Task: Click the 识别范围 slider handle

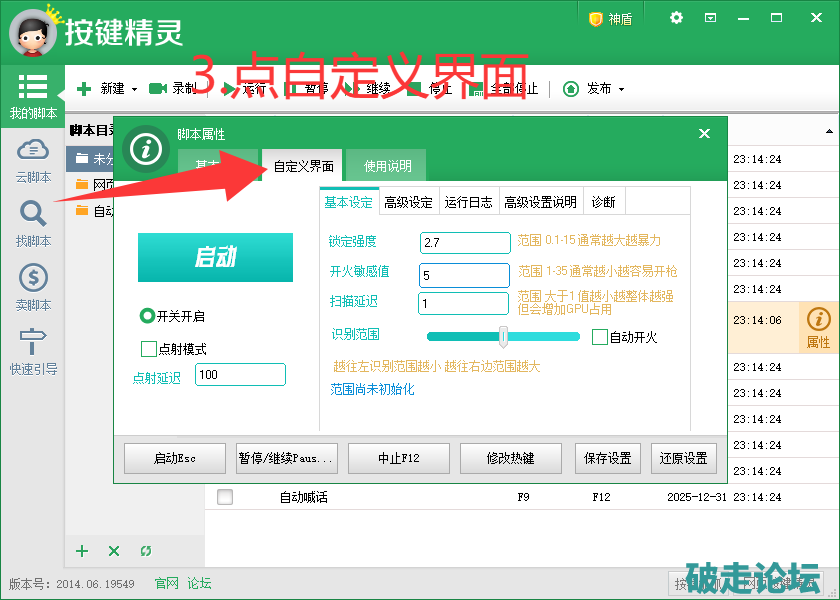Action: 504,336
